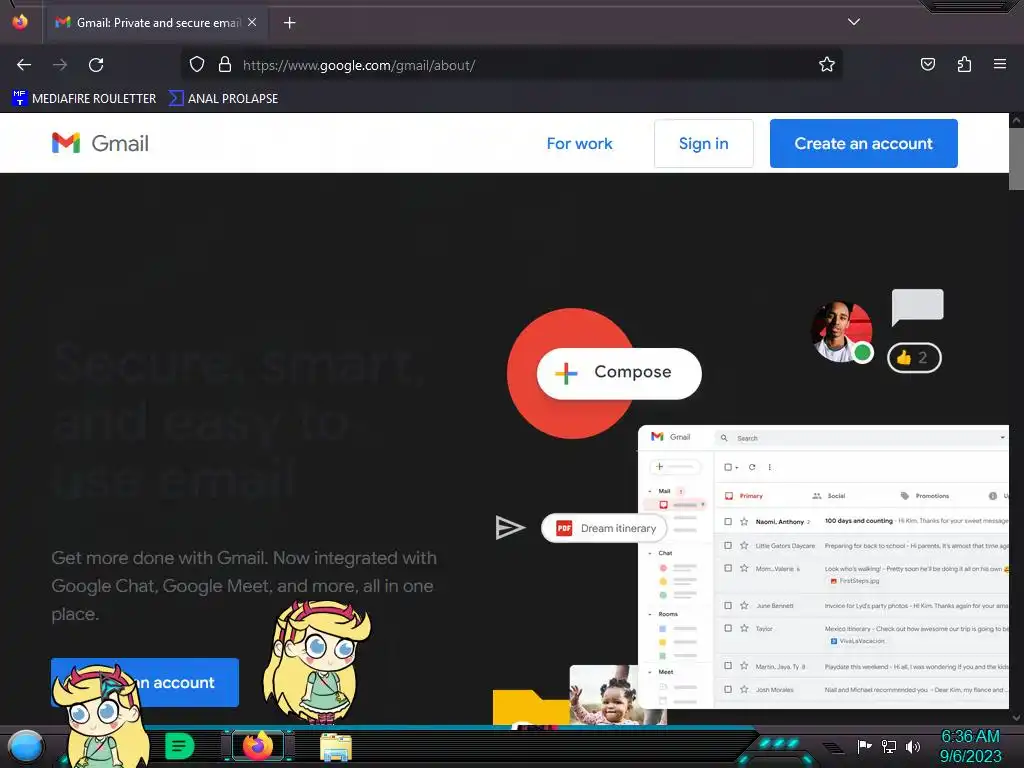
Task: Collapse the Chat section in the preview sidebar
Action: point(650,553)
